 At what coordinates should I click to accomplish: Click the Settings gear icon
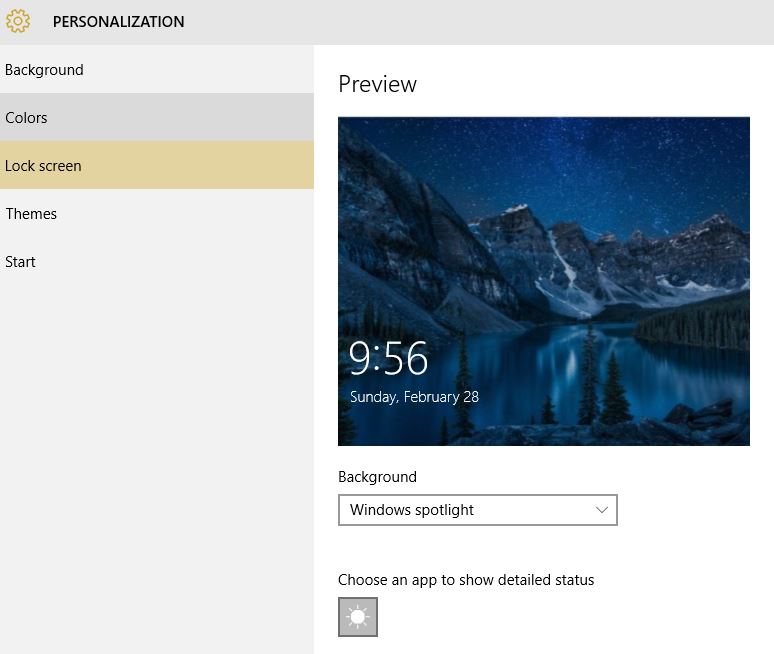[x=18, y=21]
